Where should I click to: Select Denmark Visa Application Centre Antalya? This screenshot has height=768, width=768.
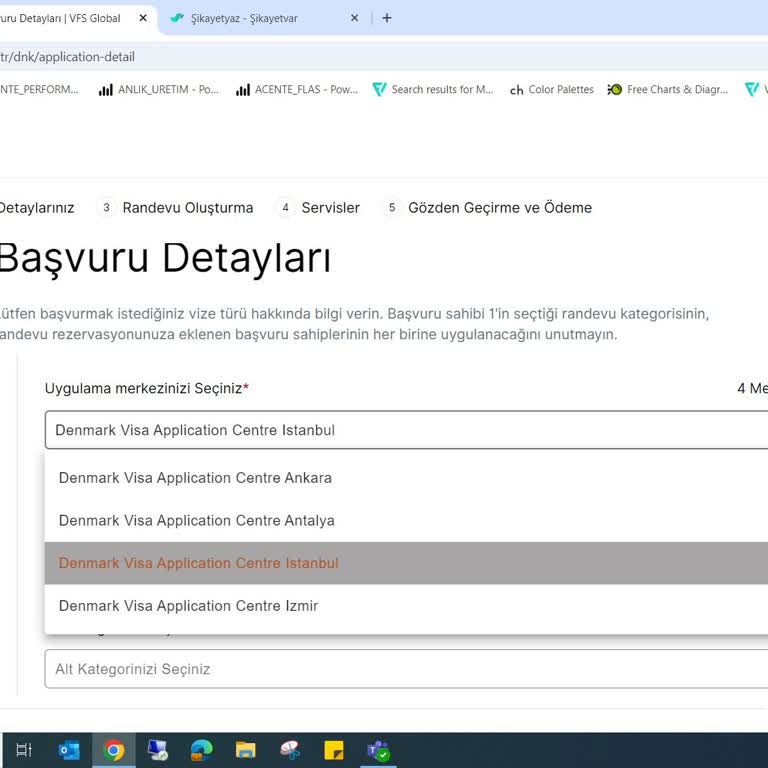(407, 521)
